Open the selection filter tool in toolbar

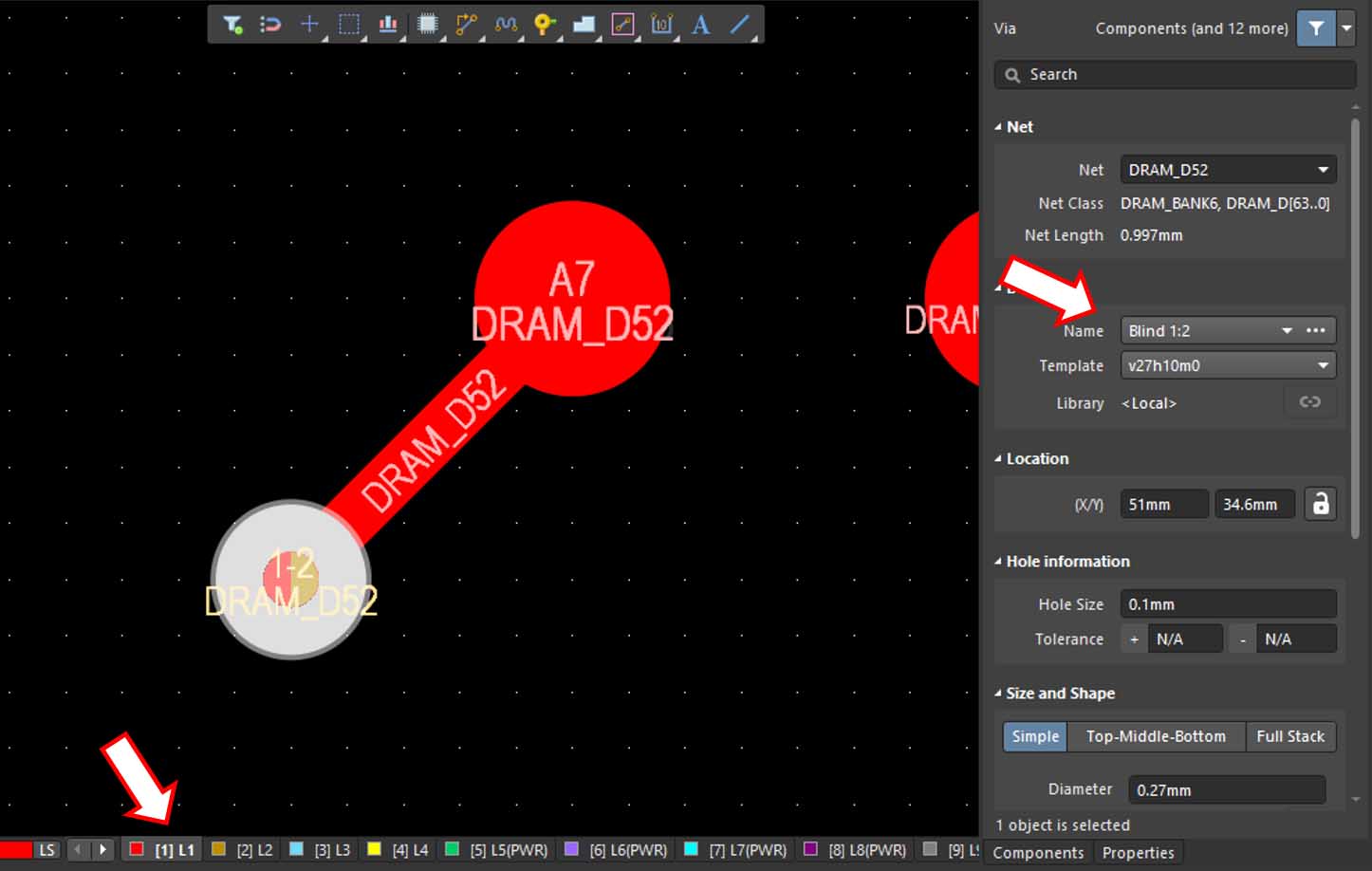232,25
